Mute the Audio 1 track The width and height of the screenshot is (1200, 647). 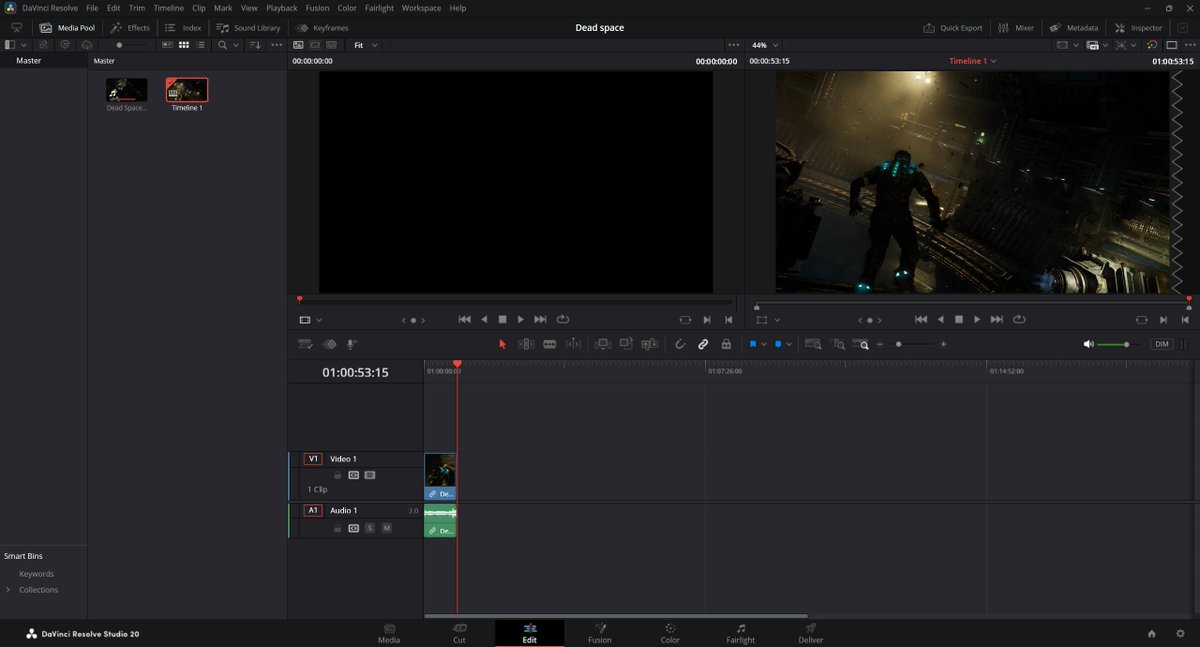387,528
